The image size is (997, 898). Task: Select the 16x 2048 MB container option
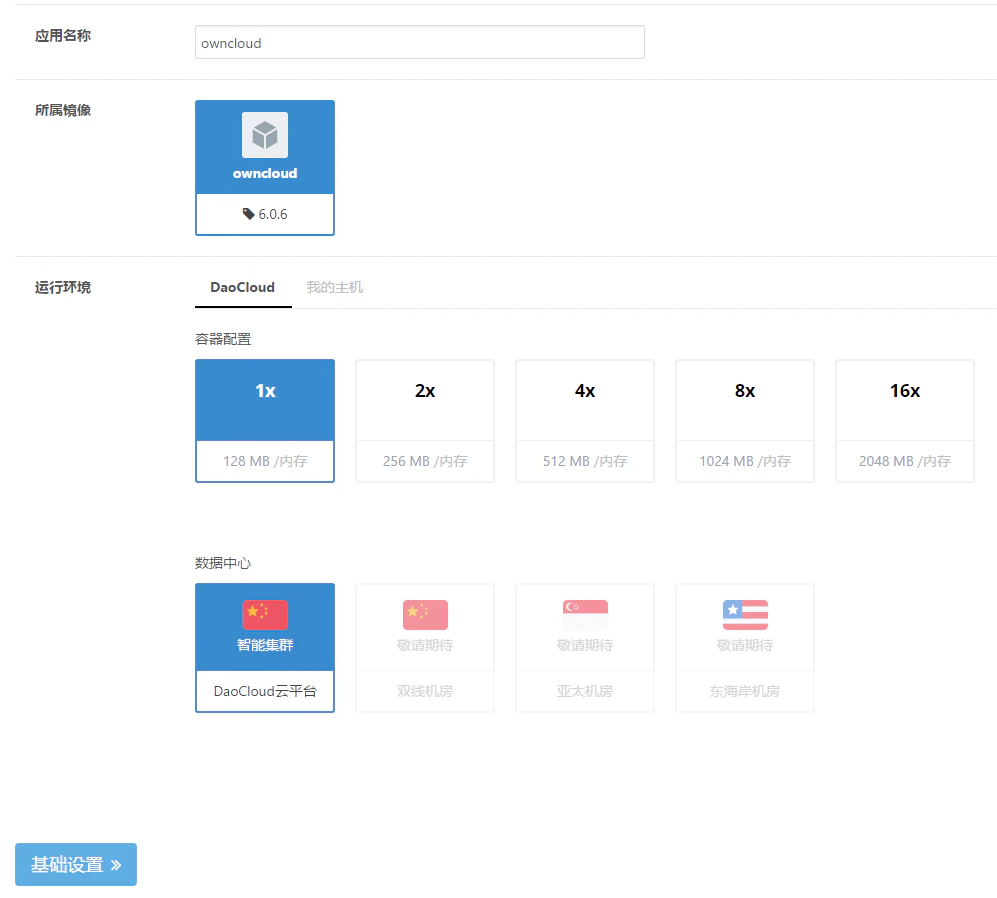pyautogui.click(x=905, y=421)
